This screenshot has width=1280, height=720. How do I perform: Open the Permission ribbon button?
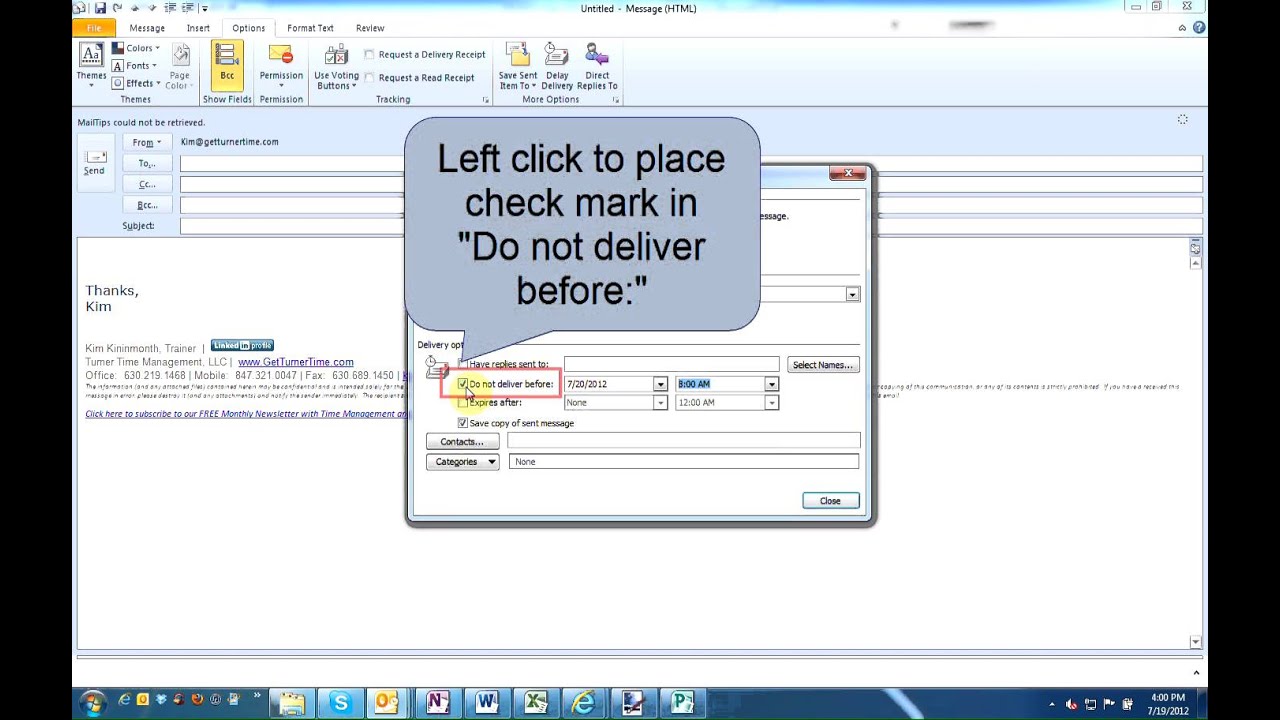[x=281, y=65]
